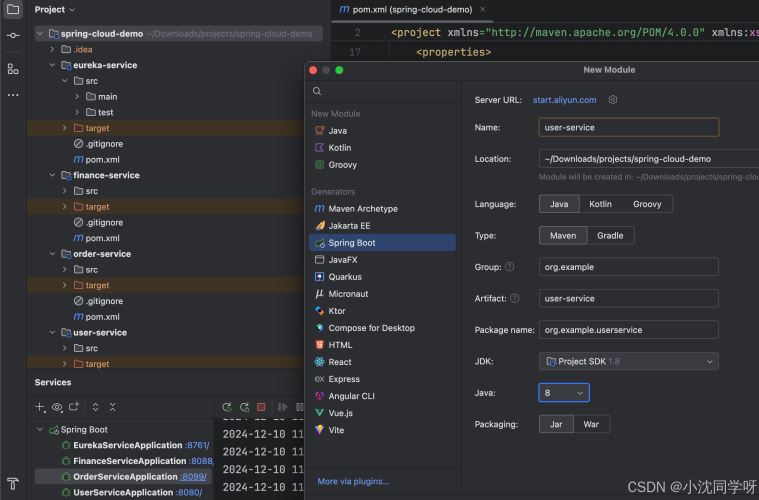Select the Kotlin module type
The height and width of the screenshot is (500, 759).
coord(382,148)
